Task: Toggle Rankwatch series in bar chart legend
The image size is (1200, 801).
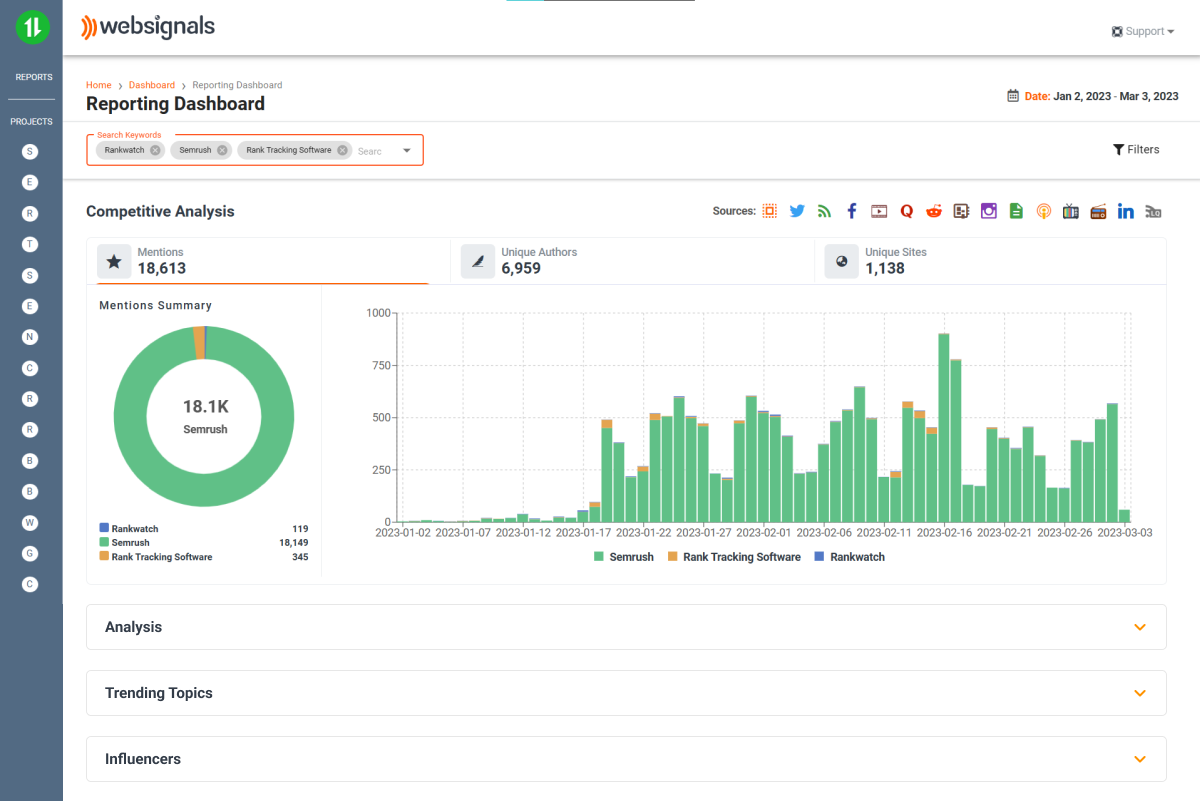Action: click(x=850, y=557)
